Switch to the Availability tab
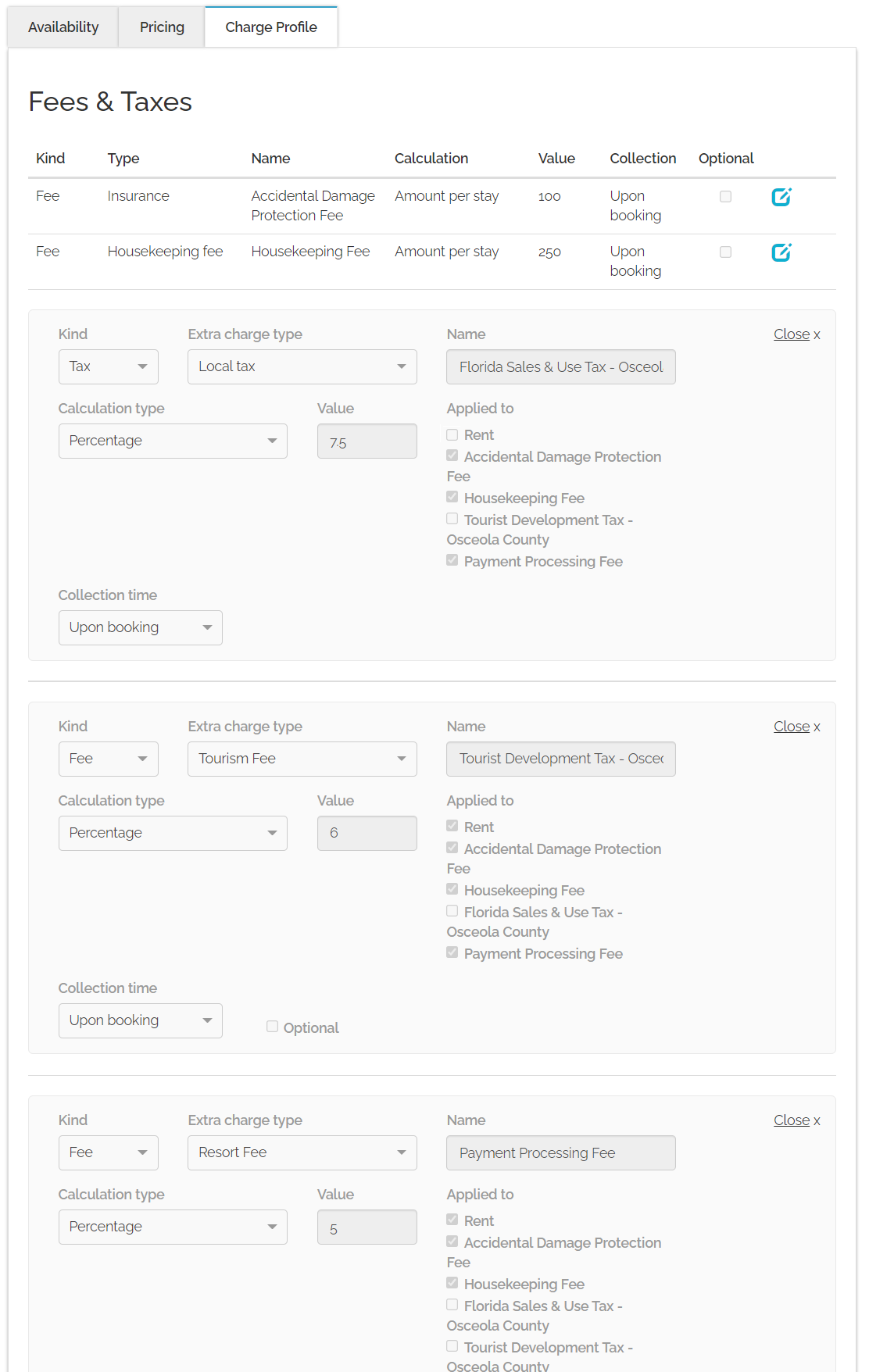 pyautogui.click(x=63, y=27)
